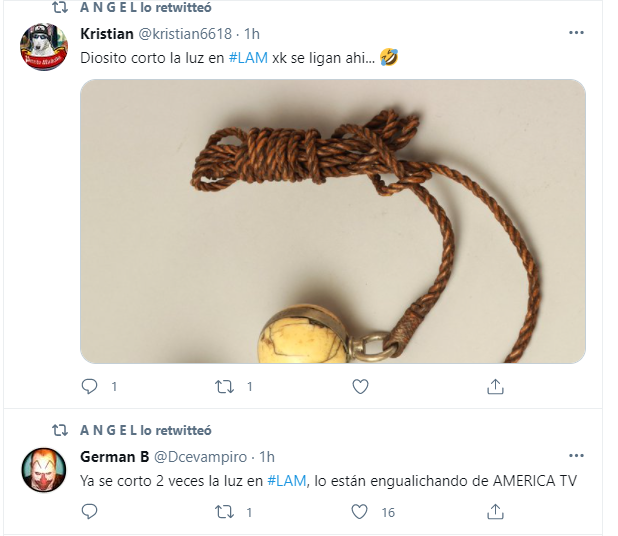The height and width of the screenshot is (536, 618).
Task: Share German B's tweet via share icon
Action: [x=495, y=512]
